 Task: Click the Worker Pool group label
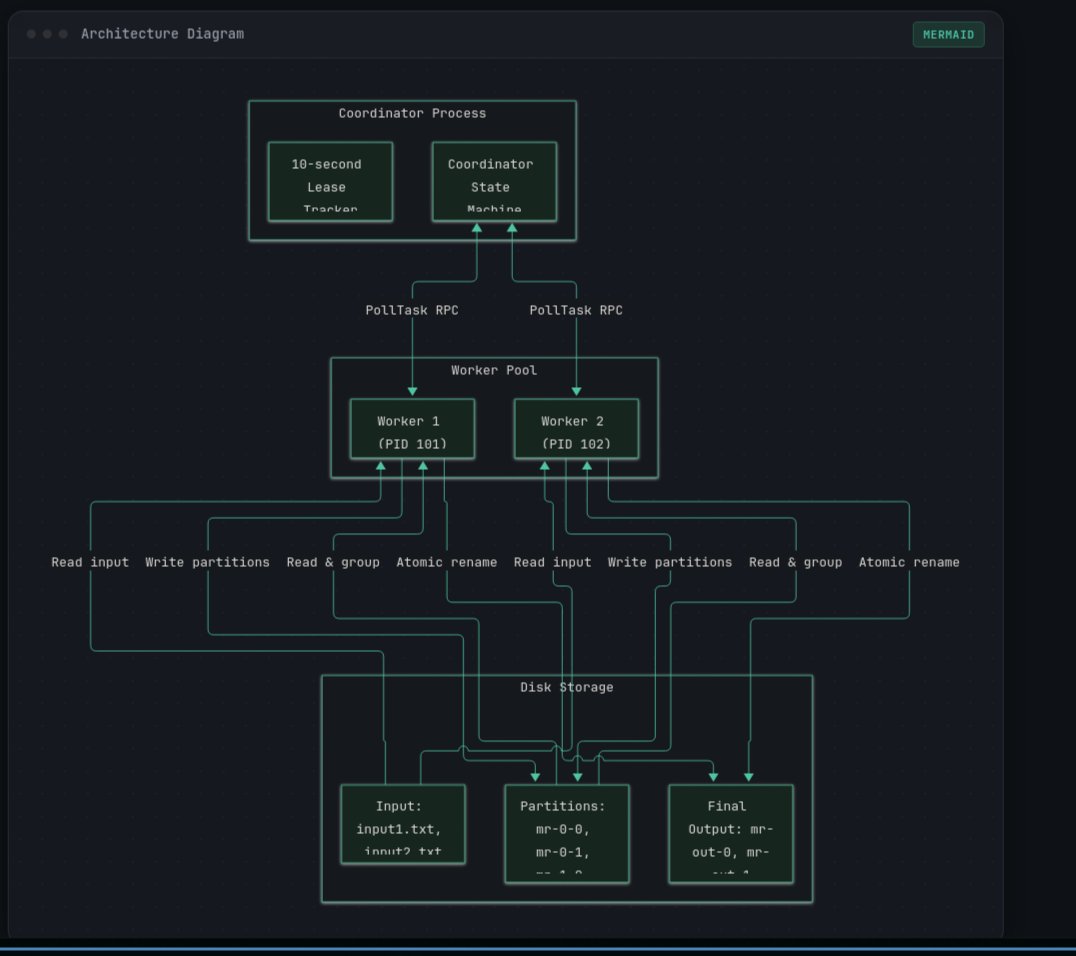(x=494, y=370)
